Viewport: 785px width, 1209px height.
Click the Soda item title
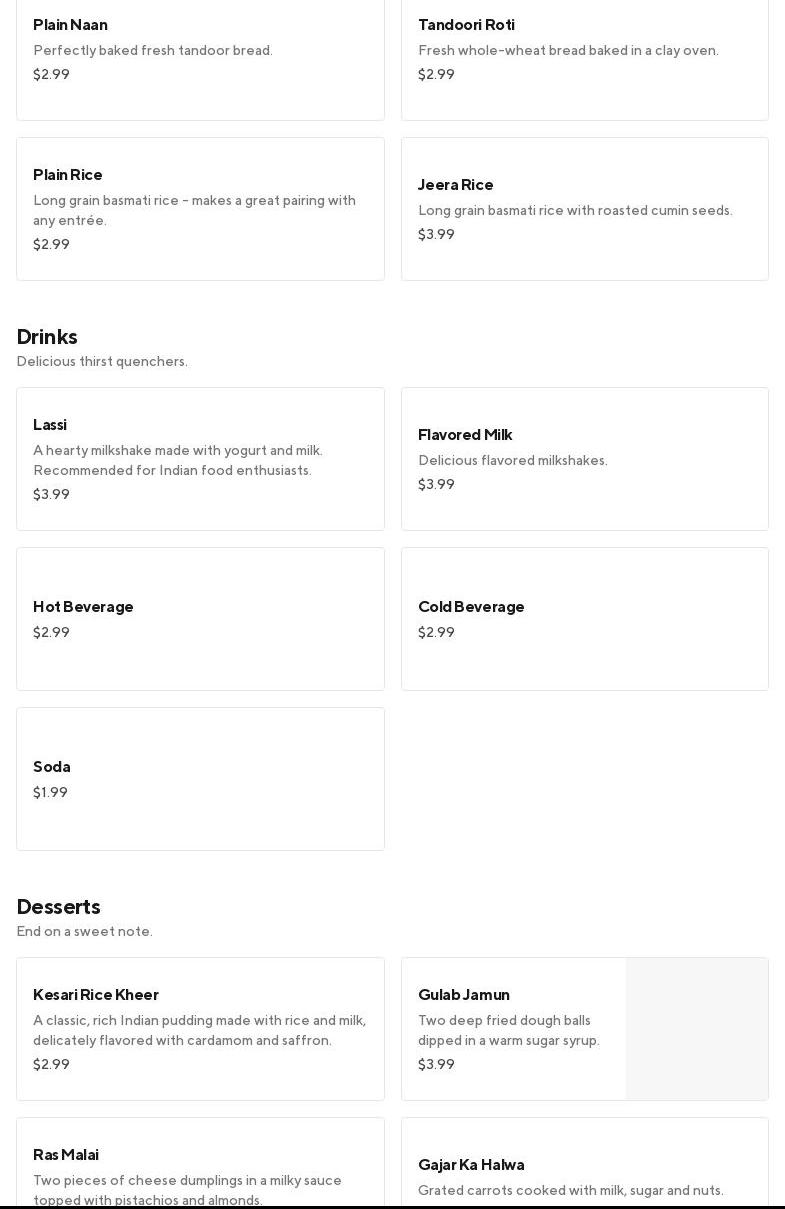(52, 767)
